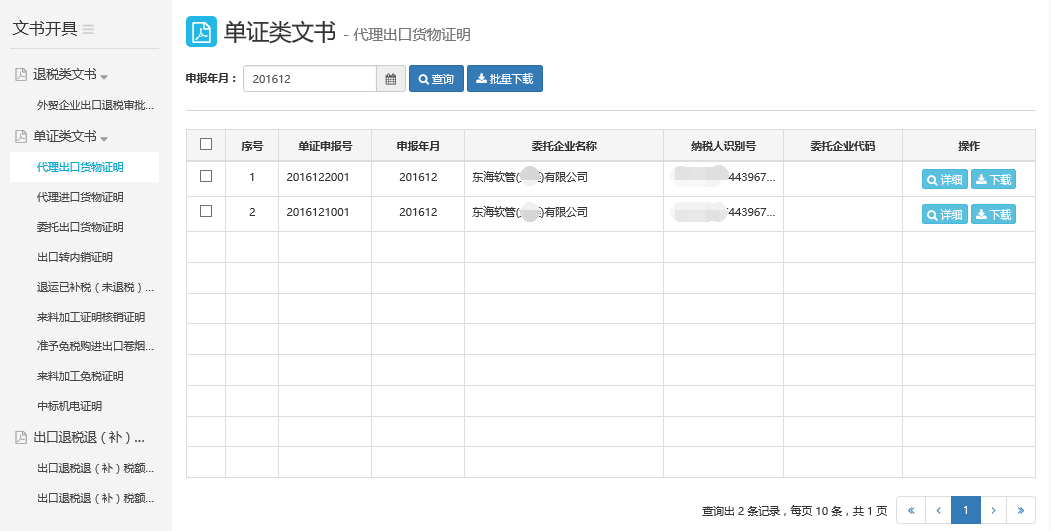The width and height of the screenshot is (1051, 531).
Task: Click the 出口退税退（补） section document icon
Action: (x=20, y=437)
